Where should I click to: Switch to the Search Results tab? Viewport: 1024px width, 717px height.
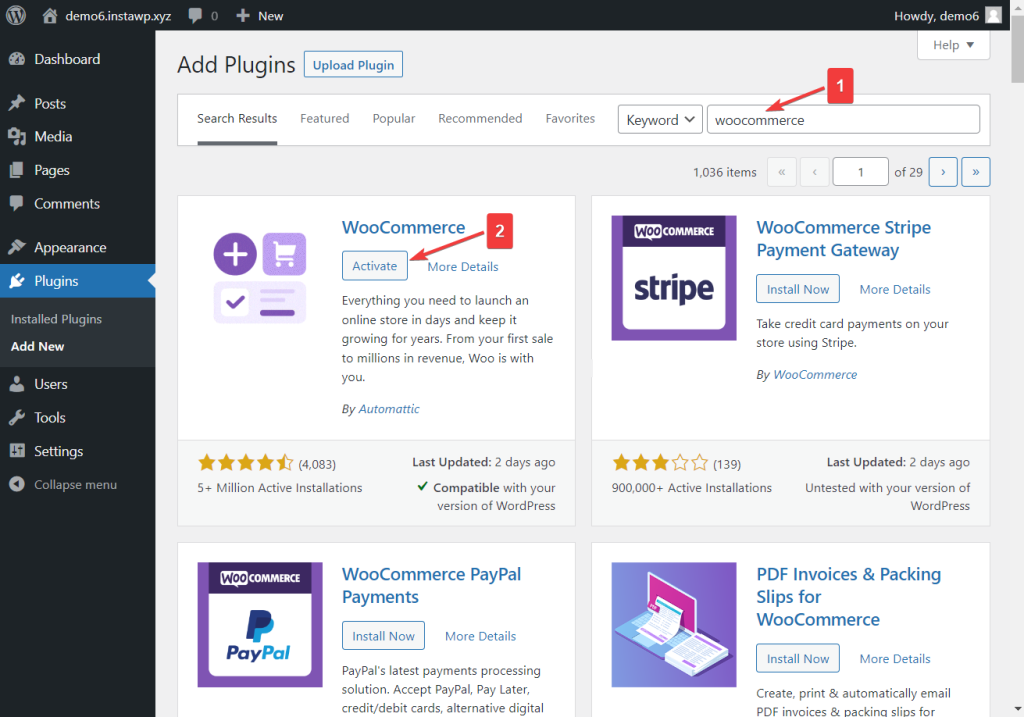(x=237, y=119)
